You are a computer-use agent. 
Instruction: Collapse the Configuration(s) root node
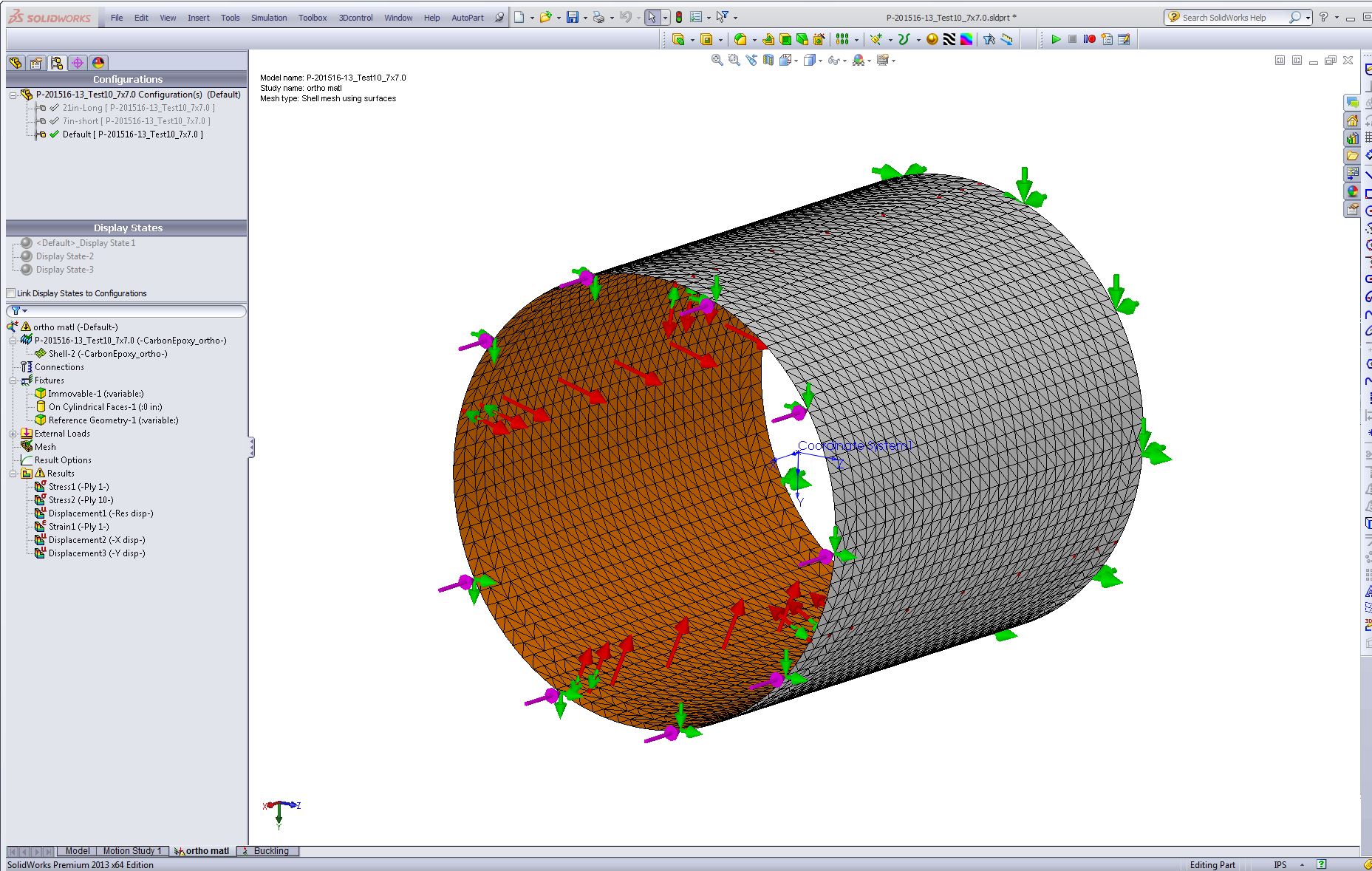click(13, 95)
